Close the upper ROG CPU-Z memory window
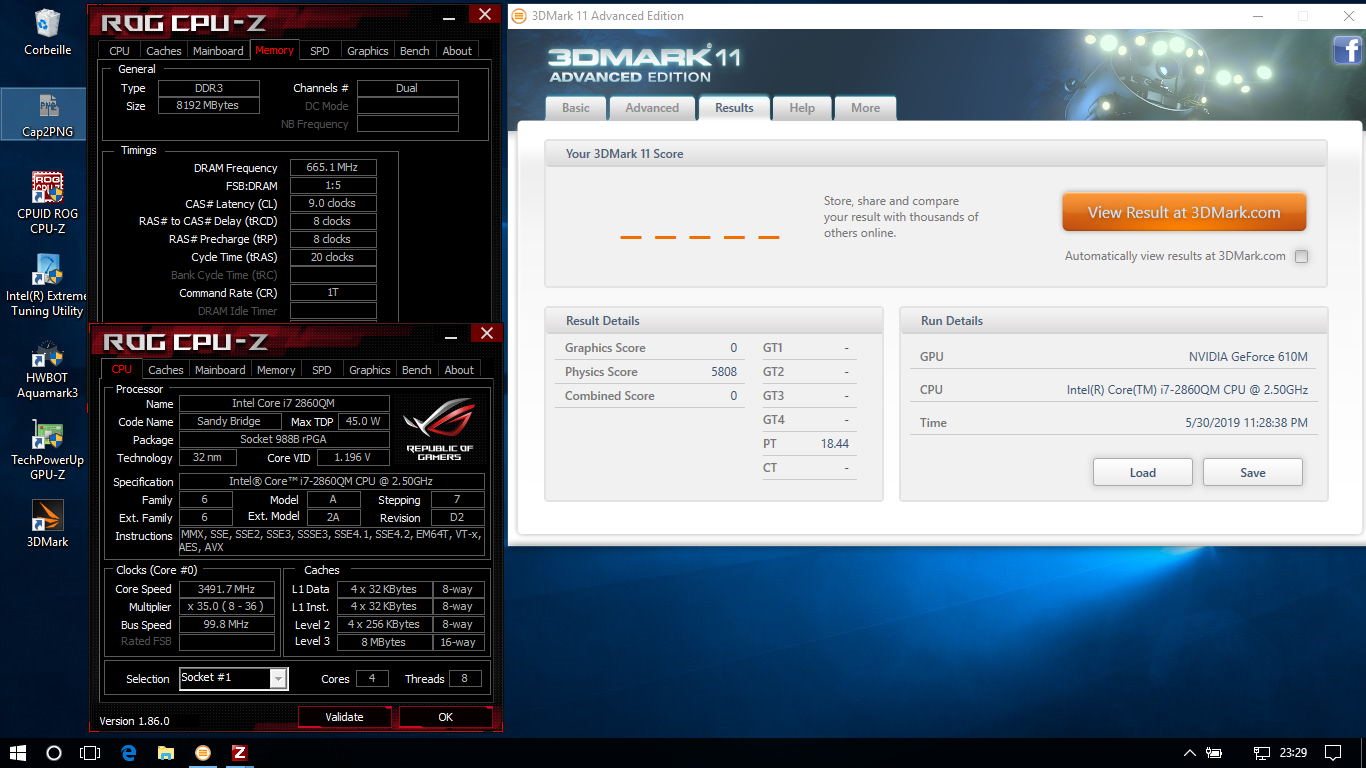The height and width of the screenshot is (768, 1366). (x=485, y=14)
